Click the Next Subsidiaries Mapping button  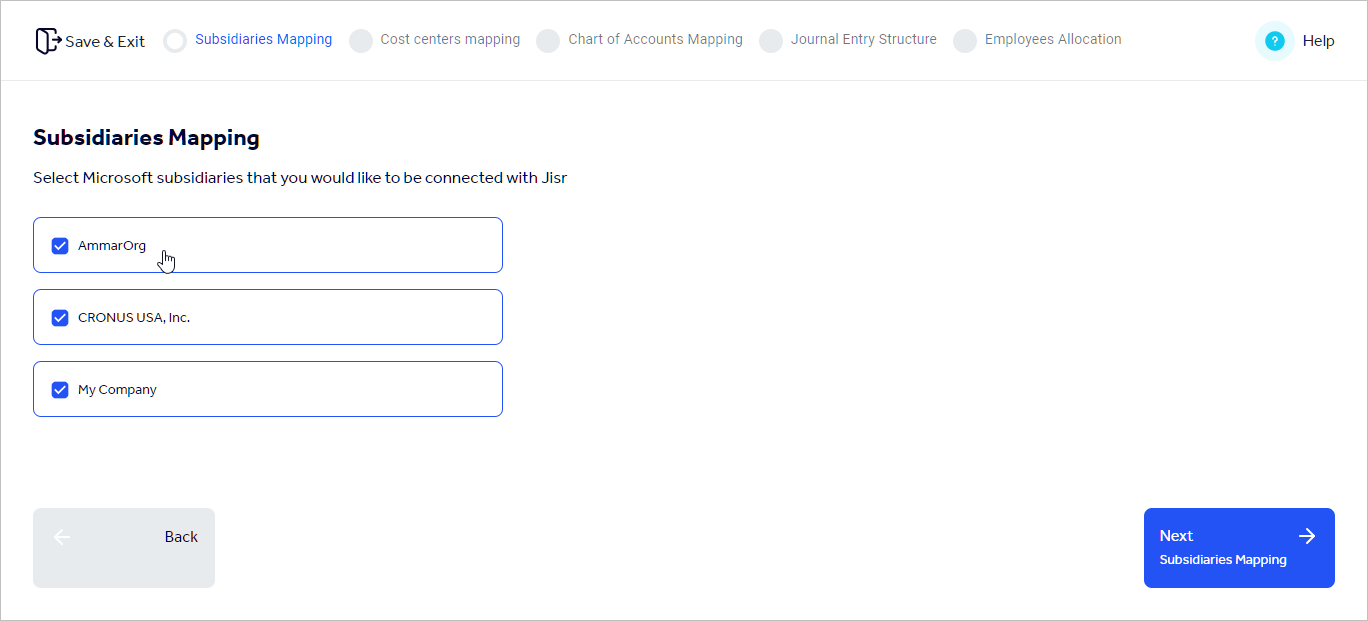(x=1239, y=547)
